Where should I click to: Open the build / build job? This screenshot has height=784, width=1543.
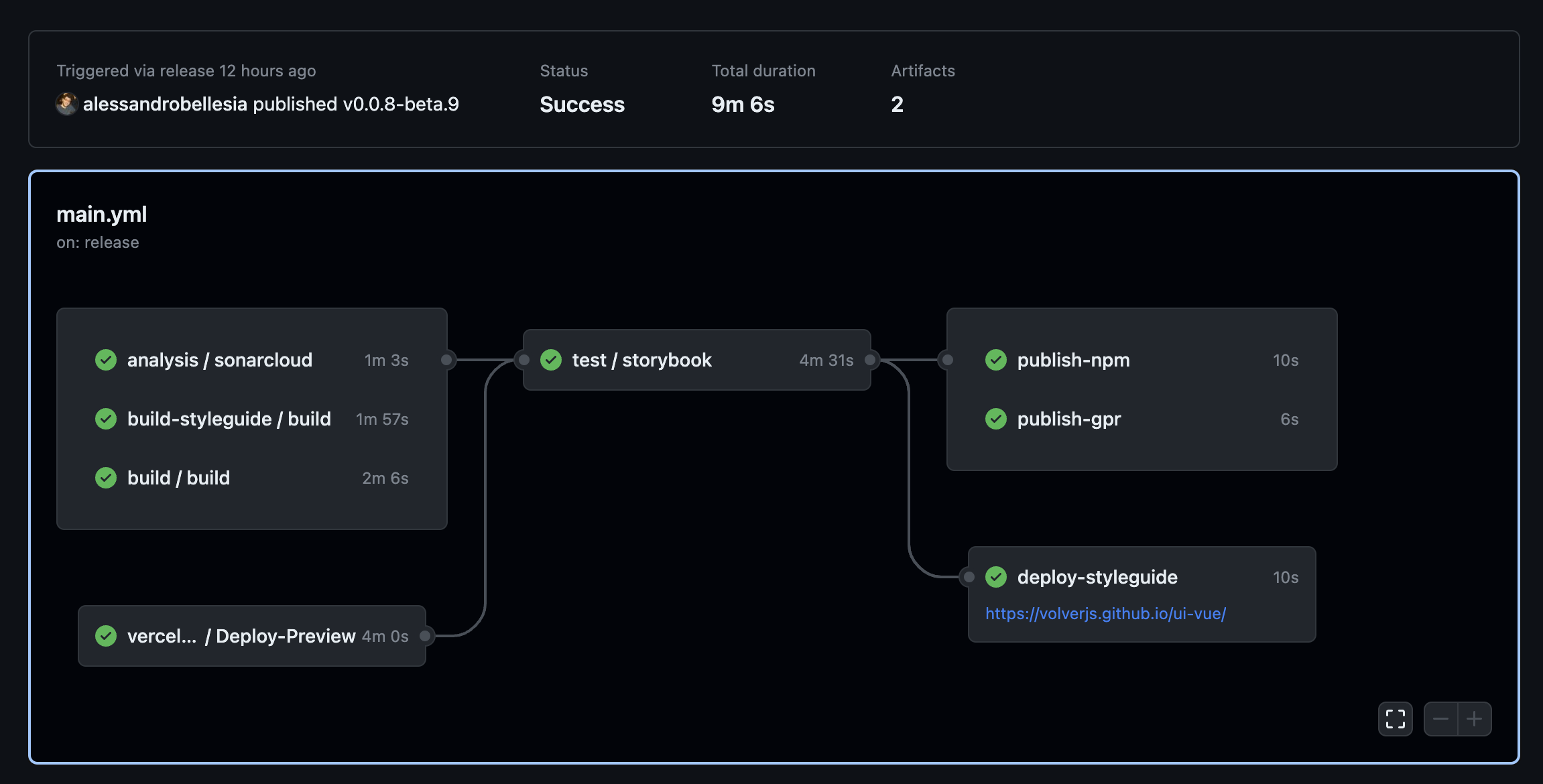point(178,478)
